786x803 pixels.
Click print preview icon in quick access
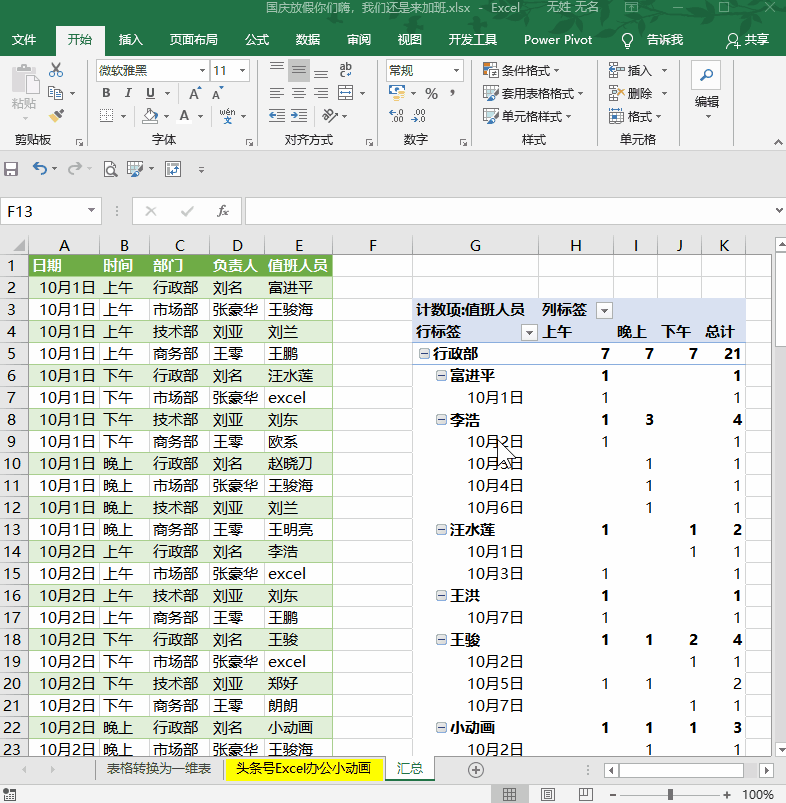coord(110,169)
